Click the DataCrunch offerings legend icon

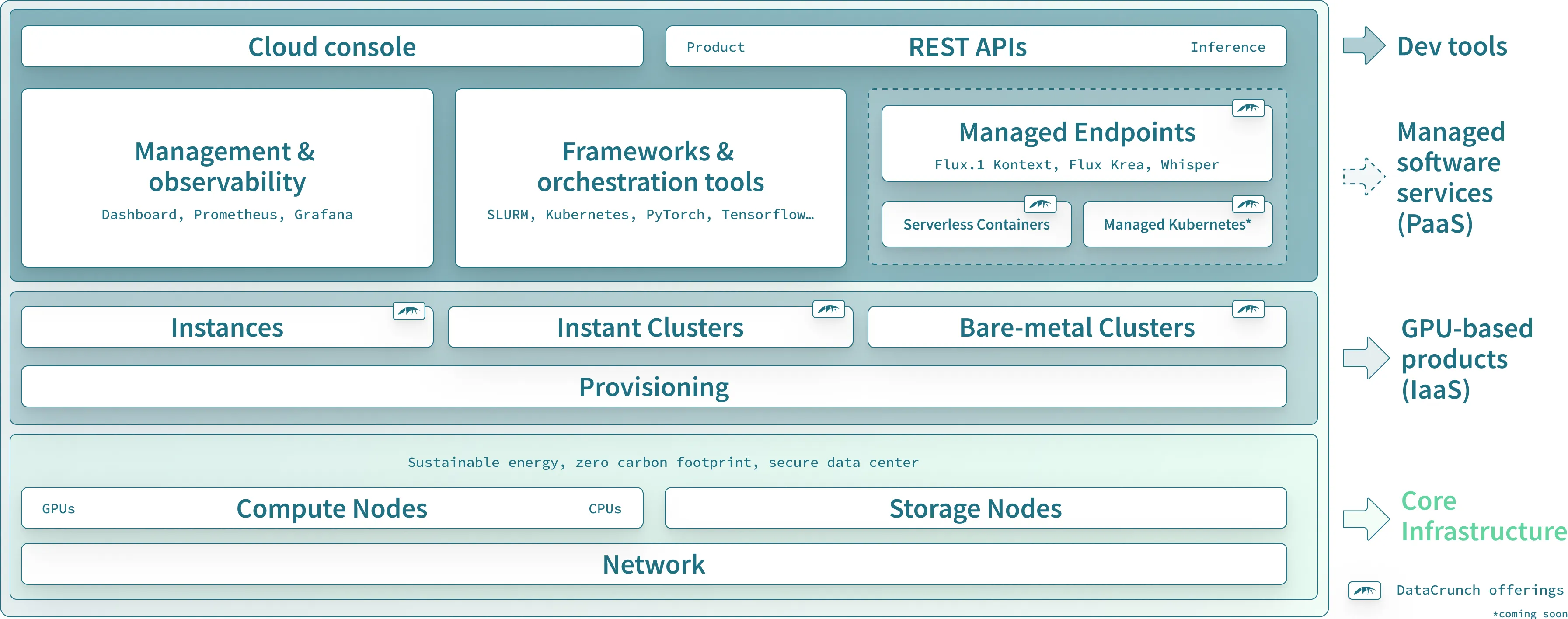pyautogui.click(x=1364, y=591)
